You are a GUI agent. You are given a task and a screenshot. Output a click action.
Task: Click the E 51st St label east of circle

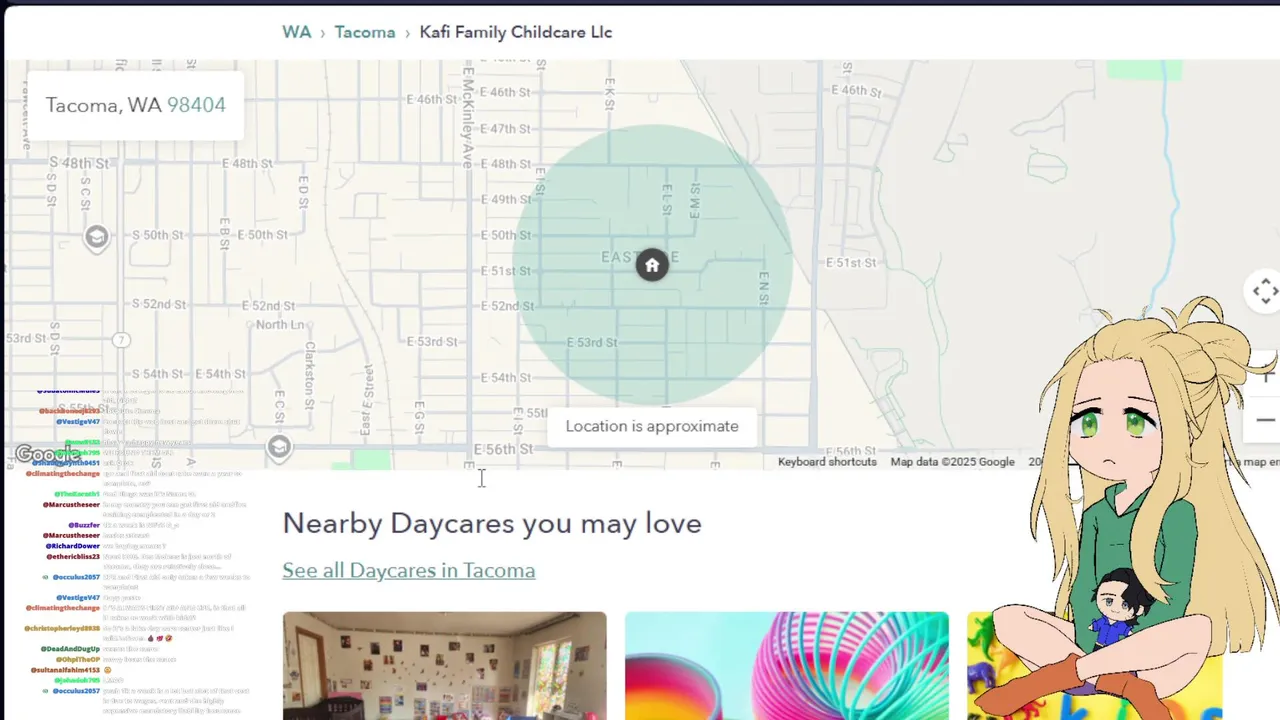tap(851, 263)
